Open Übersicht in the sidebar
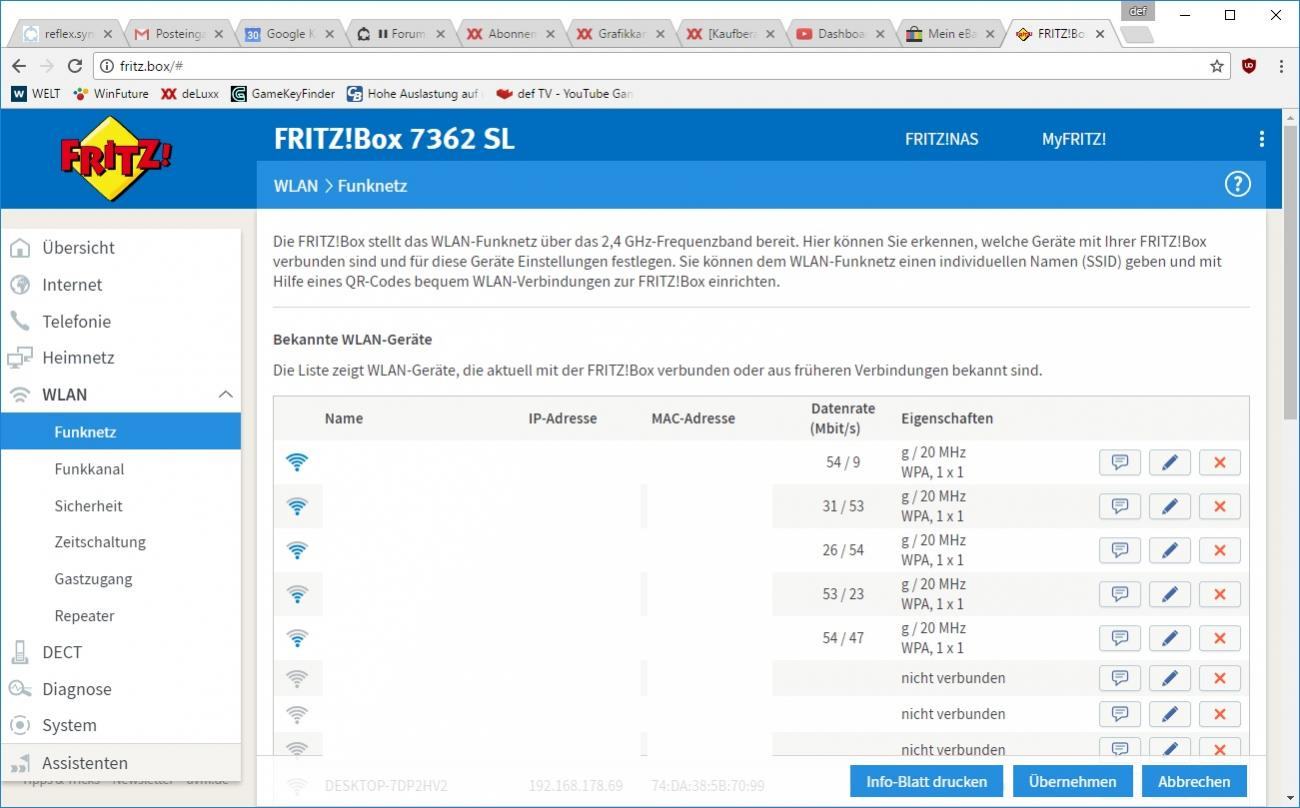 point(120,247)
